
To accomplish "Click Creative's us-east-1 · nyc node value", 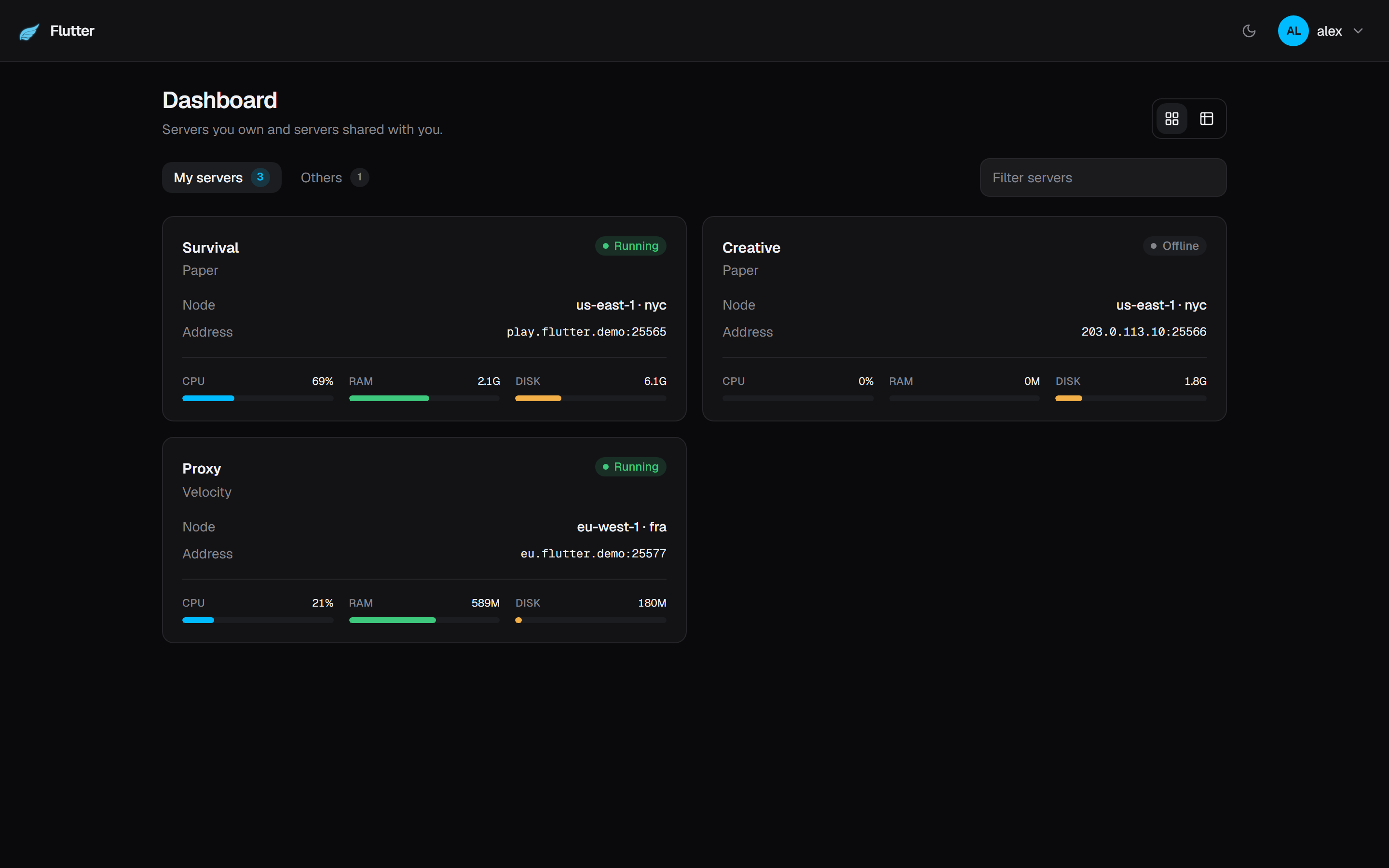I will point(1161,305).
